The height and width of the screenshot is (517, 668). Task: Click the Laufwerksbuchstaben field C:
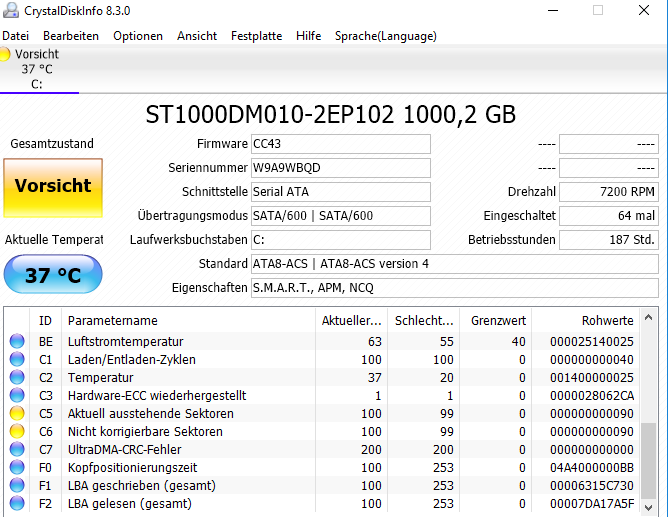[x=341, y=240]
